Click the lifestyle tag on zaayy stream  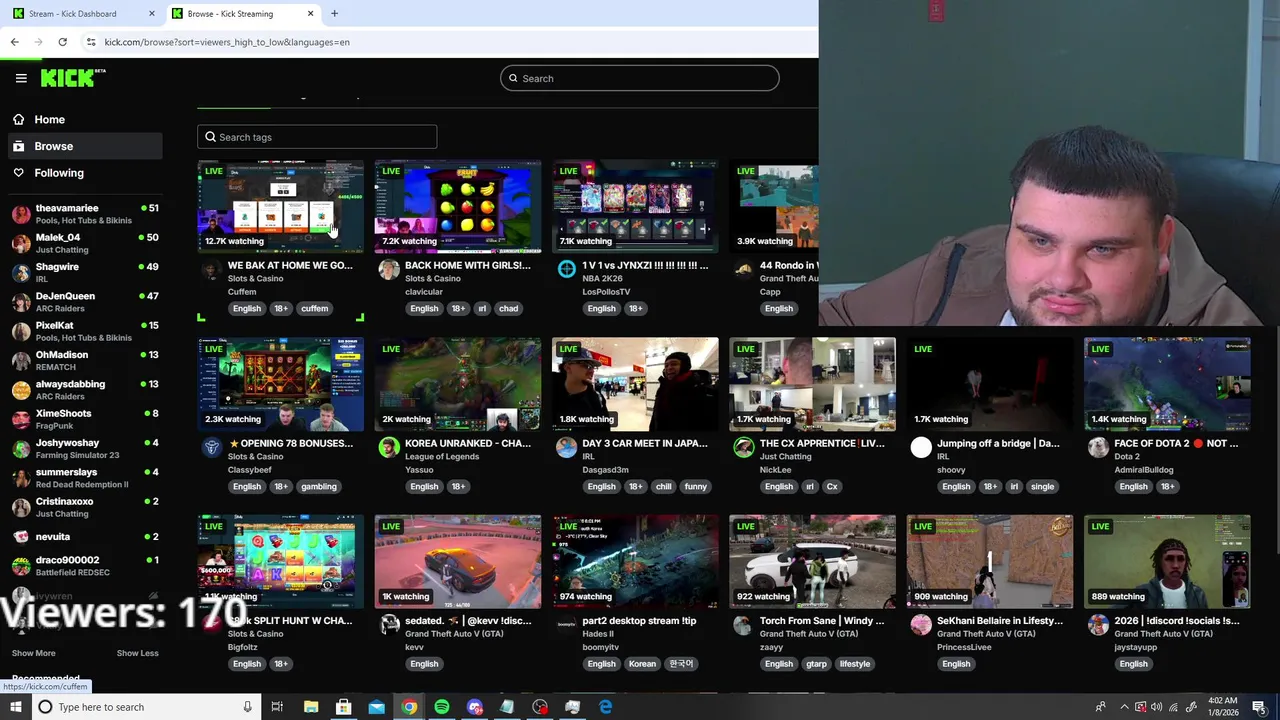click(x=854, y=664)
